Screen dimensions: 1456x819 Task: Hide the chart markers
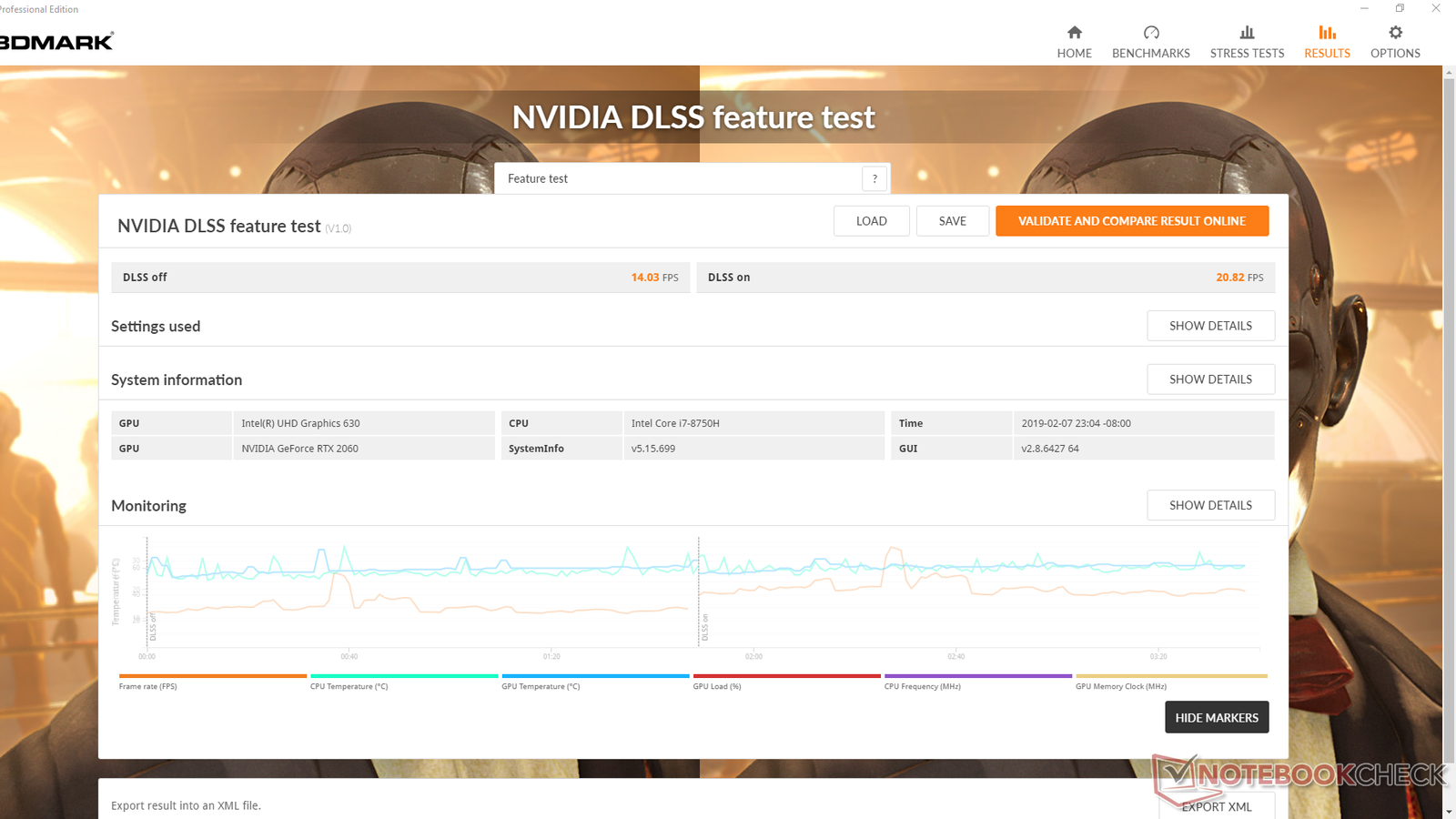click(x=1217, y=717)
